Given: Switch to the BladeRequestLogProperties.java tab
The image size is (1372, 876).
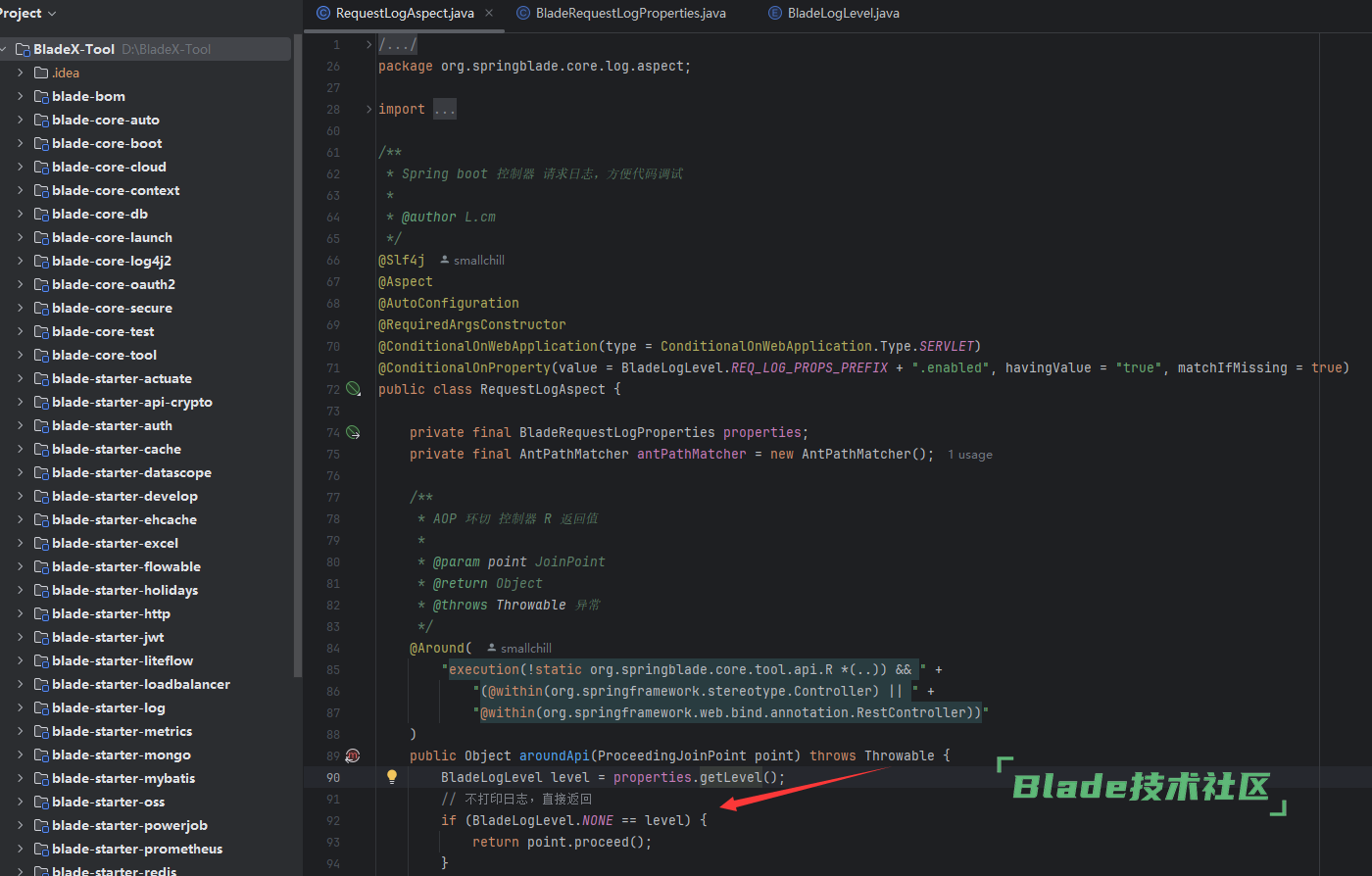Looking at the screenshot, I should click(631, 13).
